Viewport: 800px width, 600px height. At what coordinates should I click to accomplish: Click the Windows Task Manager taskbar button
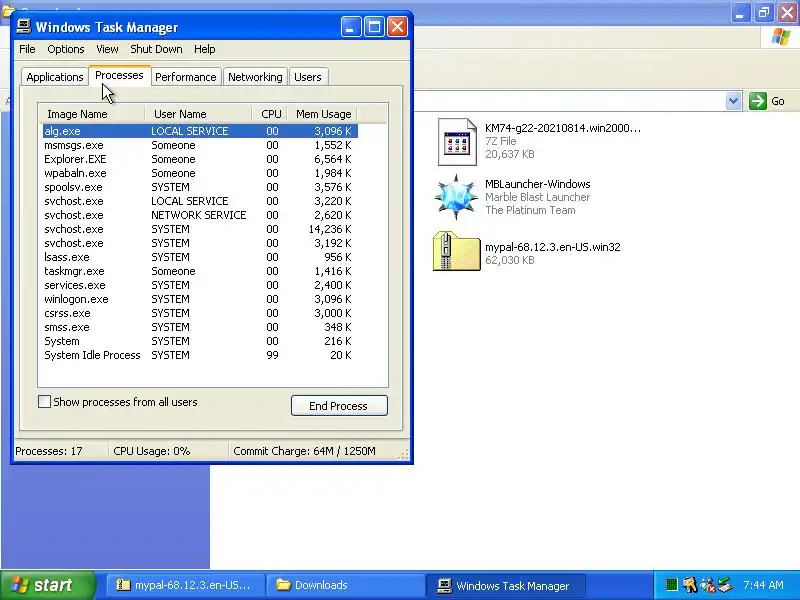[x=505, y=585]
